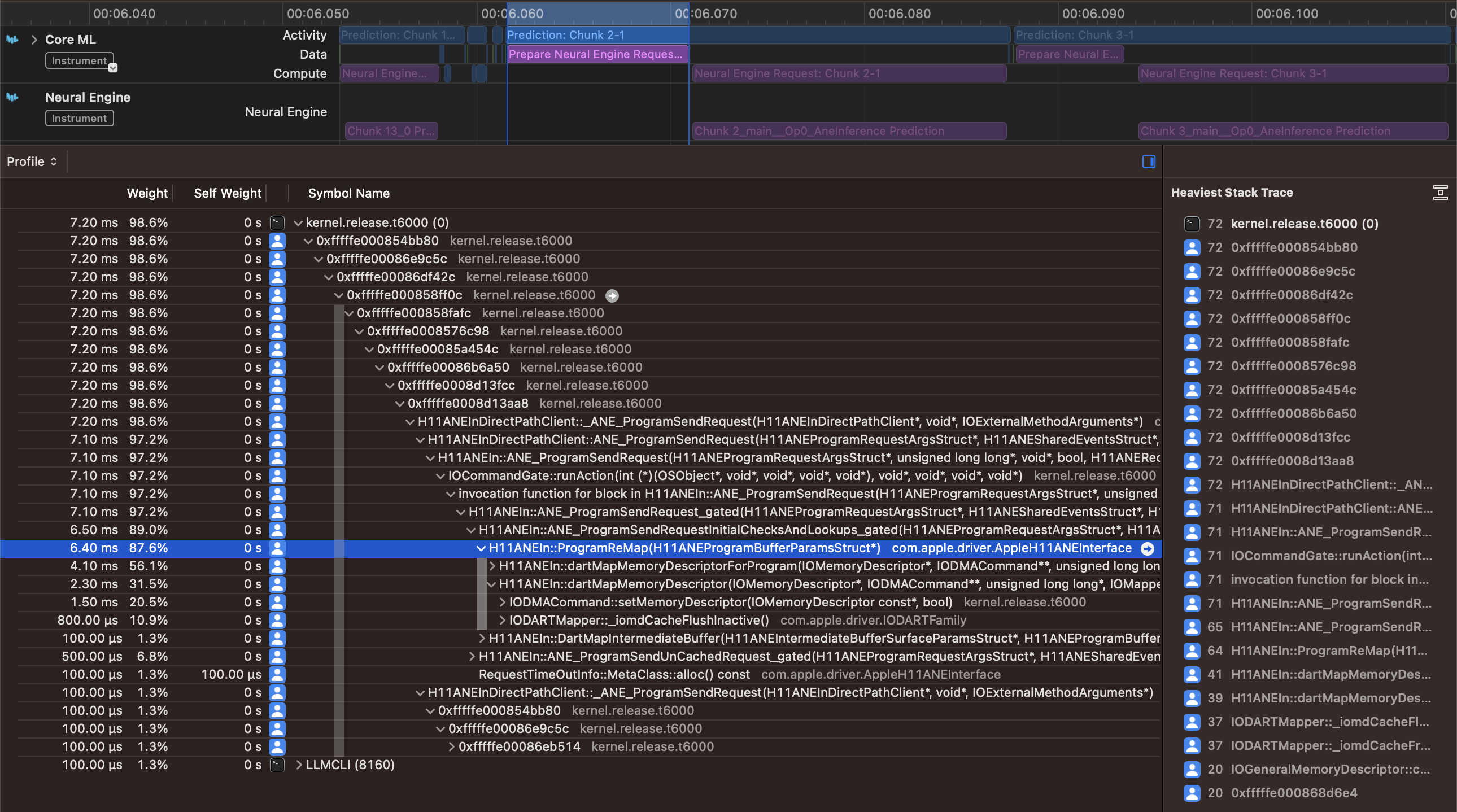Expand dartMapMemoryDescriptorForProgram node

(x=492, y=566)
